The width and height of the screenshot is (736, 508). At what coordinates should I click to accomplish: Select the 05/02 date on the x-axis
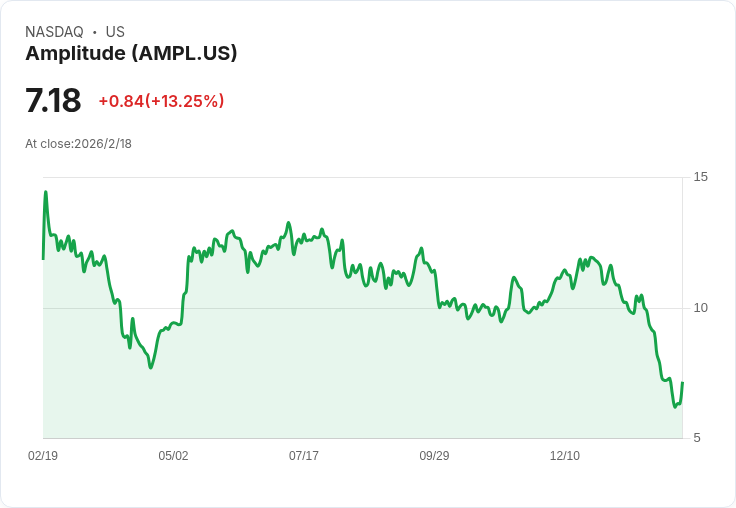[173, 456]
